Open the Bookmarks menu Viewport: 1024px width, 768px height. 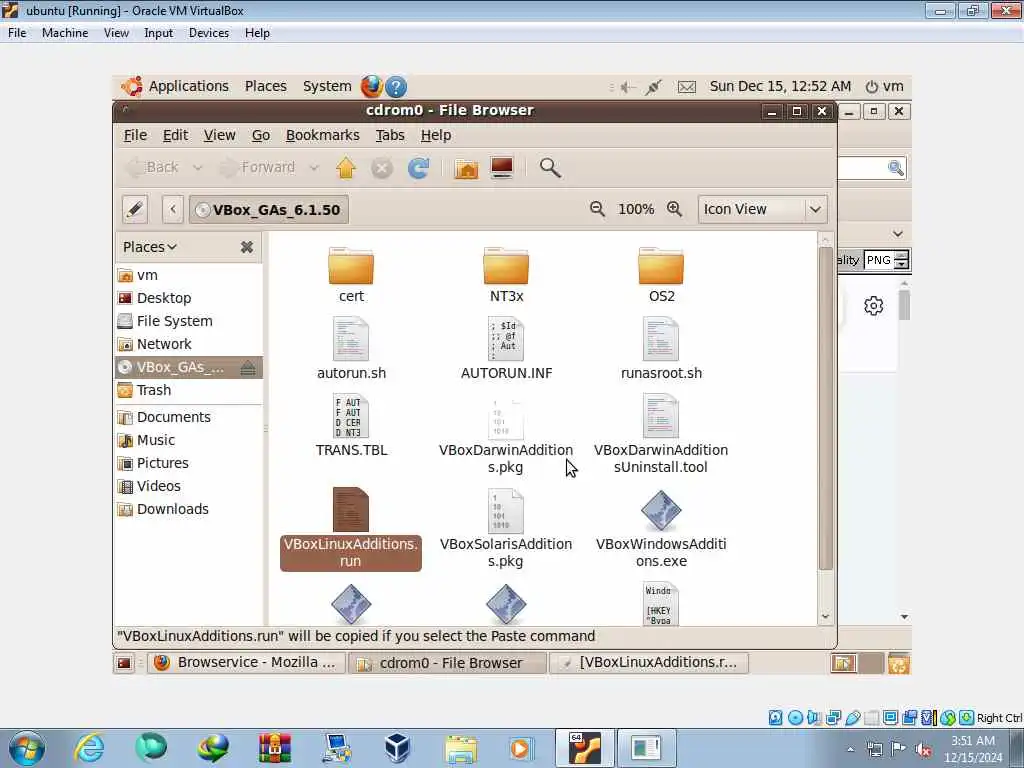pos(323,135)
